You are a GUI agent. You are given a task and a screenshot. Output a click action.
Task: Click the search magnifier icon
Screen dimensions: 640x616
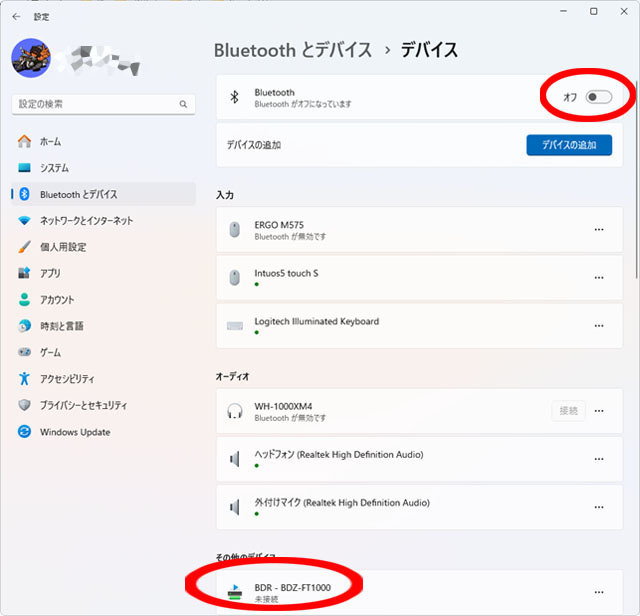tap(183, 104)
